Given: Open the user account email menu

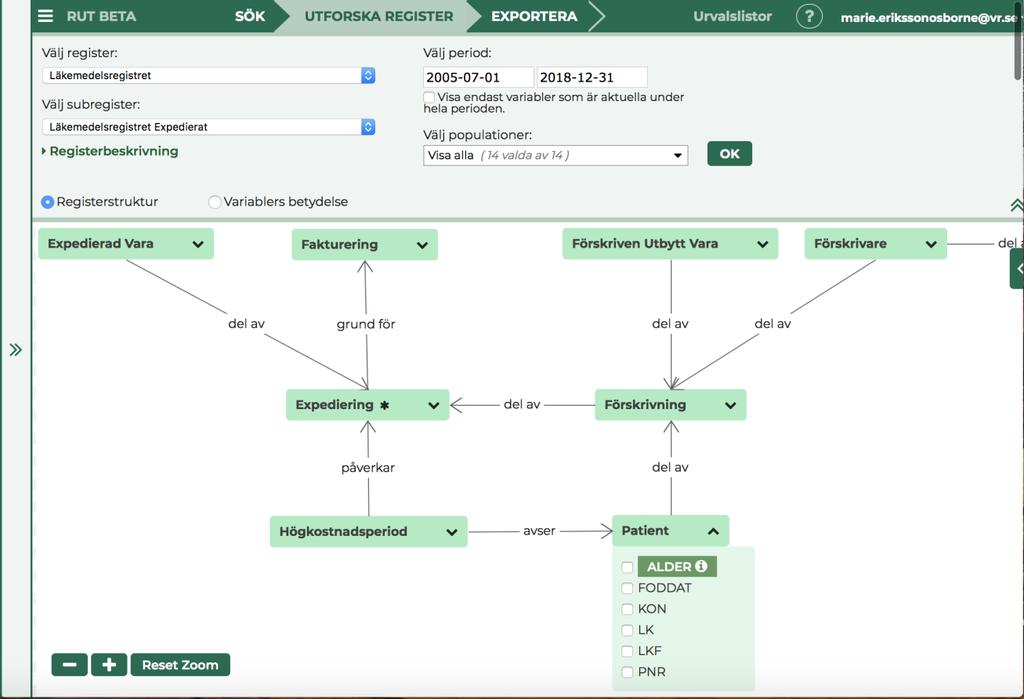Looking at the screenshot, I should point(929,18).
